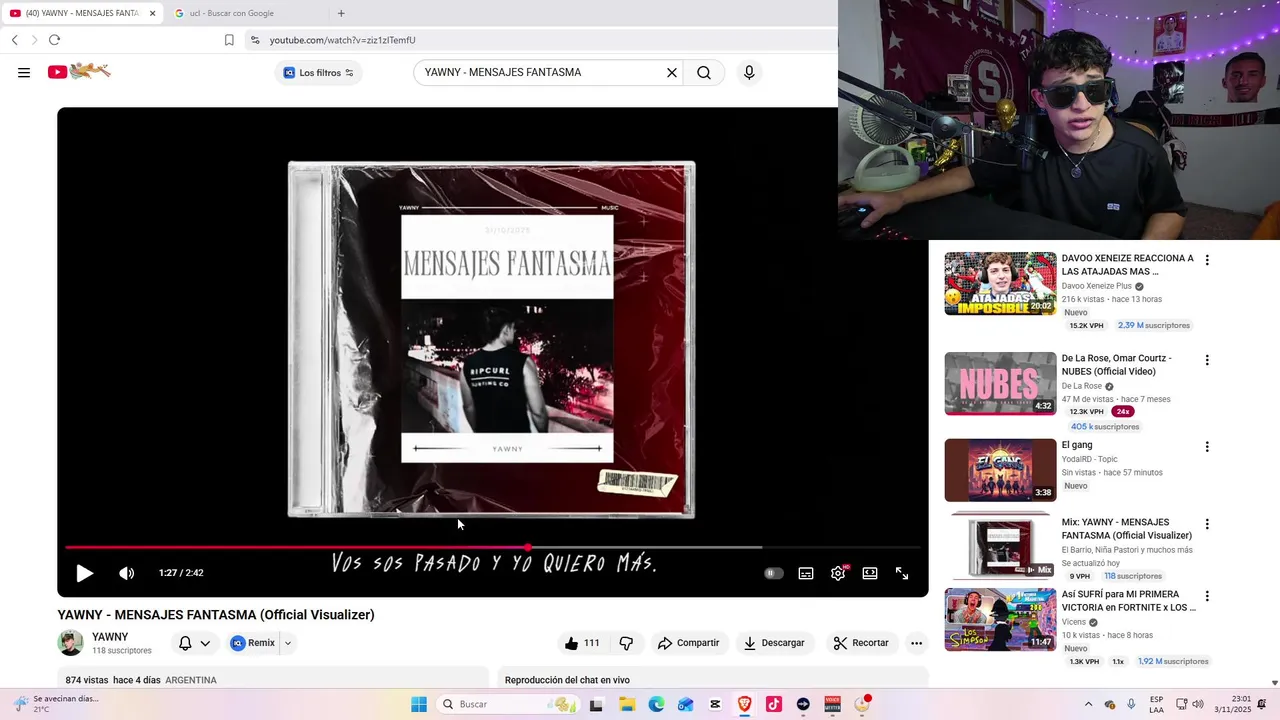The image size is (1280, 720).
Task: Open the YouTube hamburger guide menu
Action: [x=24, y=72]
